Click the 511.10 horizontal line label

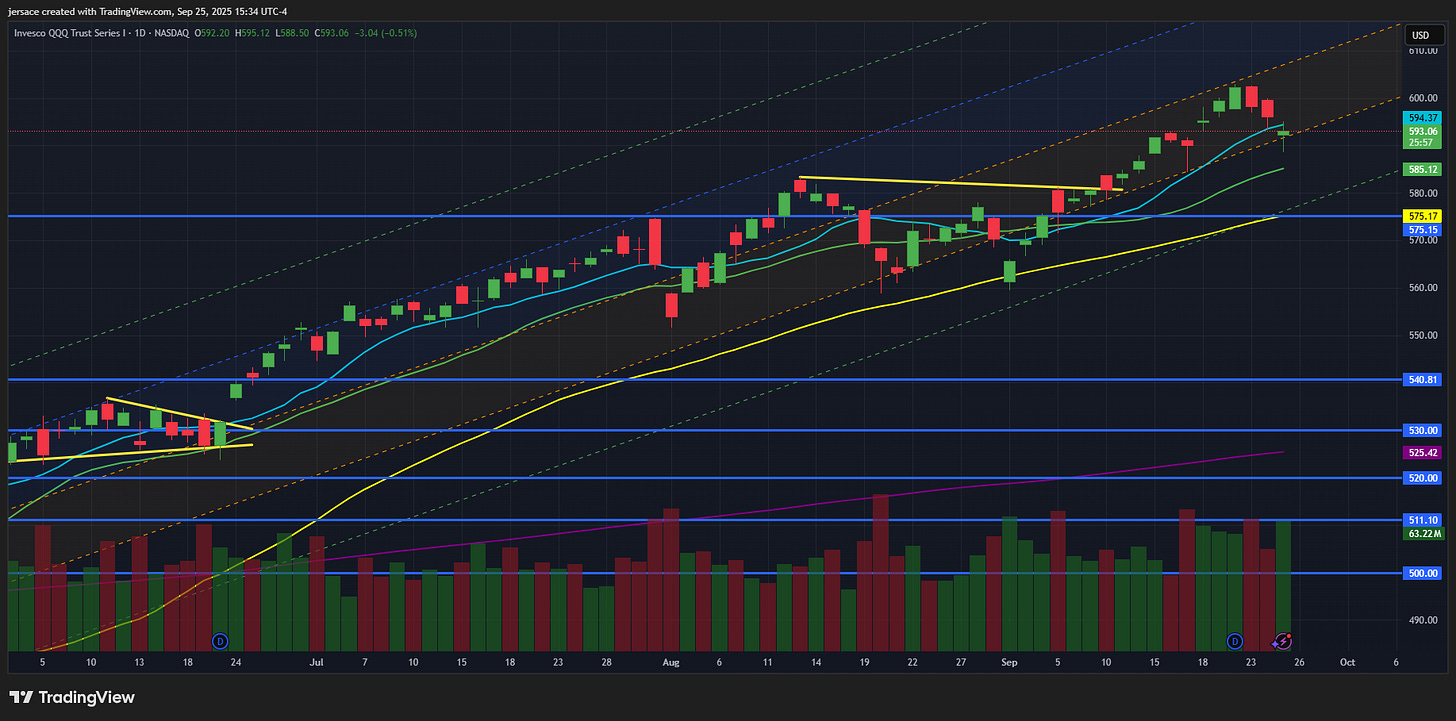(x=1422, y=520)
